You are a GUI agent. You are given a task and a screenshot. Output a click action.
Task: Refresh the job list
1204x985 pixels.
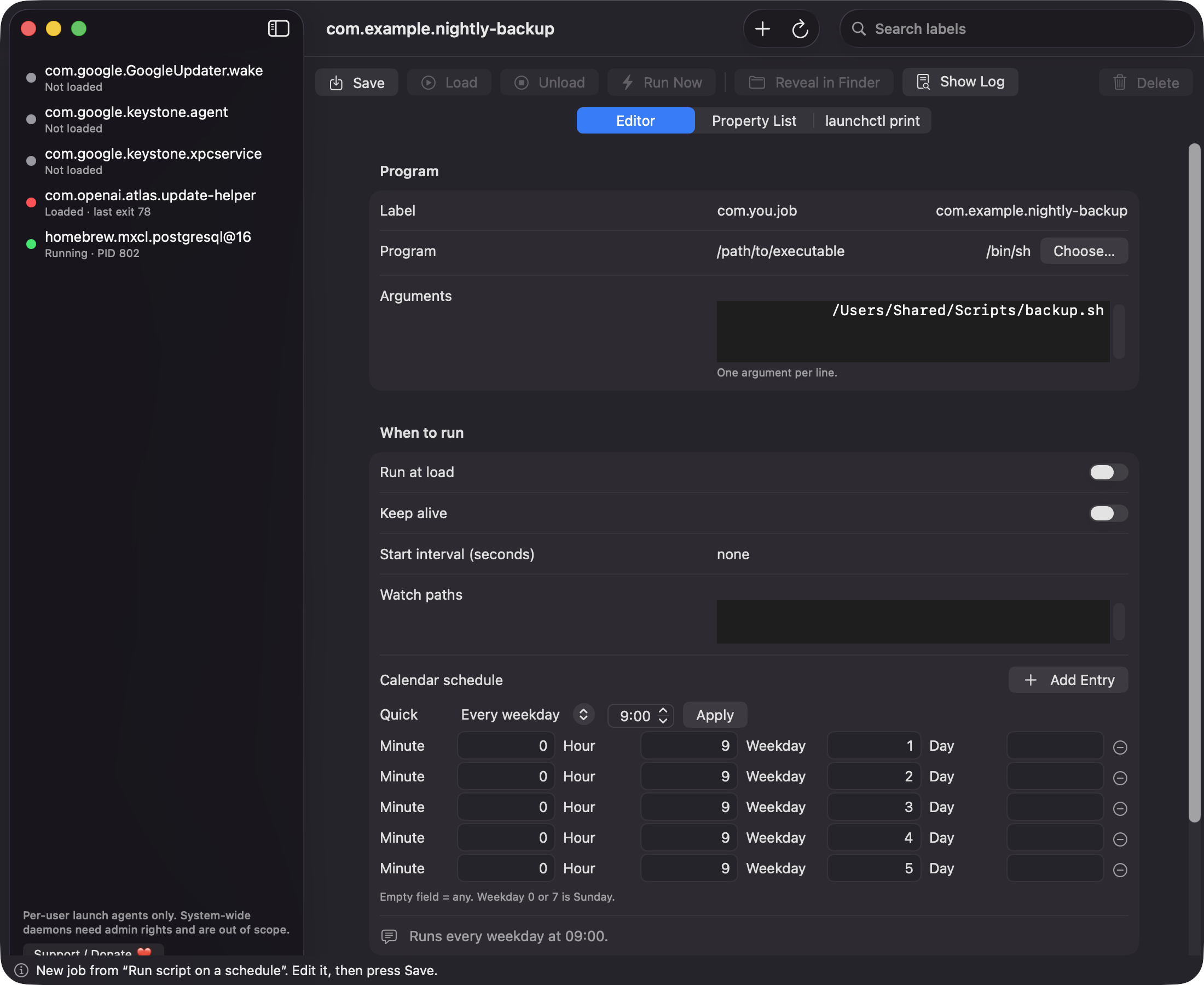click(x=800, y=28)
